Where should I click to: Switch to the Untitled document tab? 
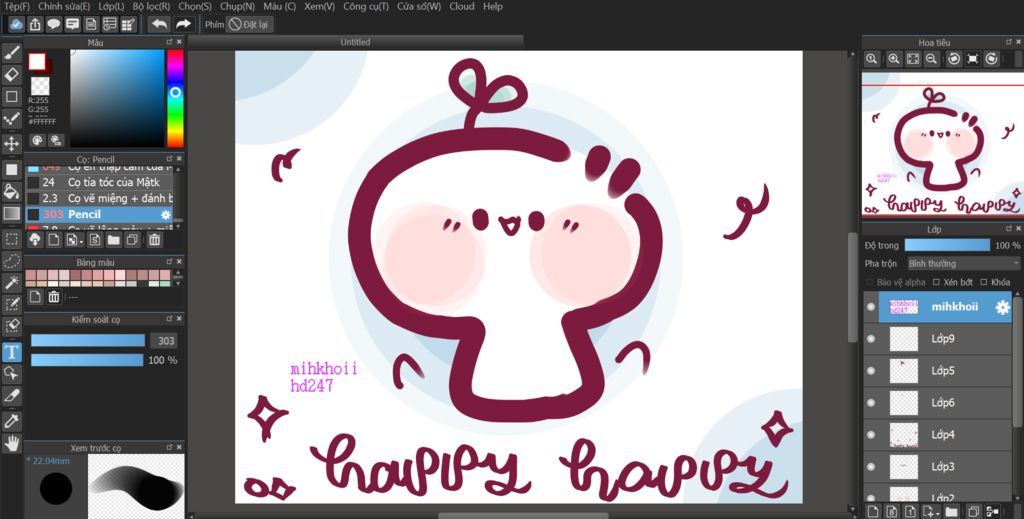click(355, 42)
